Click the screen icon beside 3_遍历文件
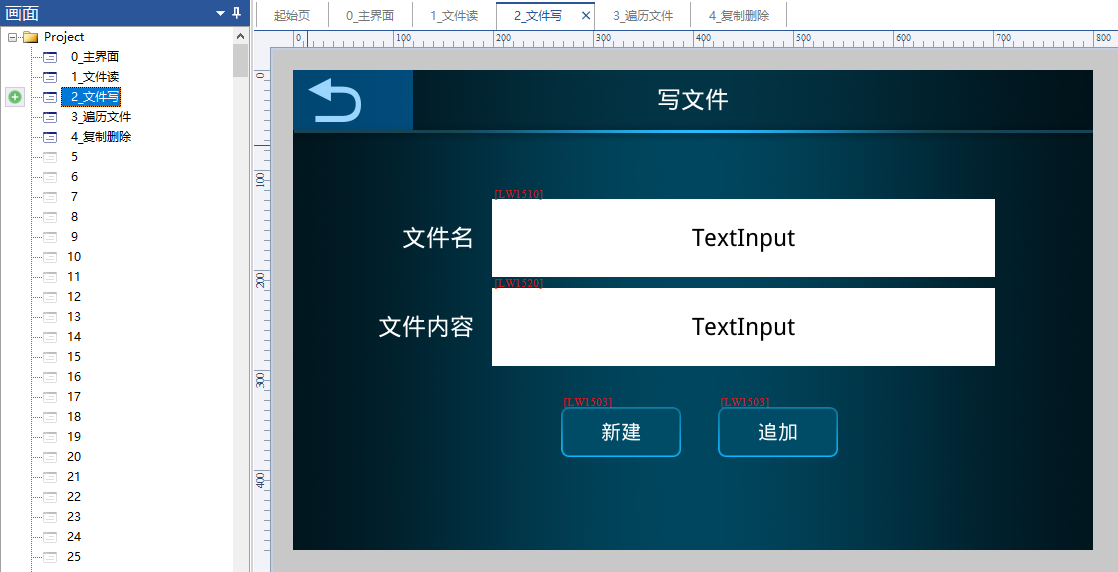The image size is (1118, 572). [x=50, y=117]
